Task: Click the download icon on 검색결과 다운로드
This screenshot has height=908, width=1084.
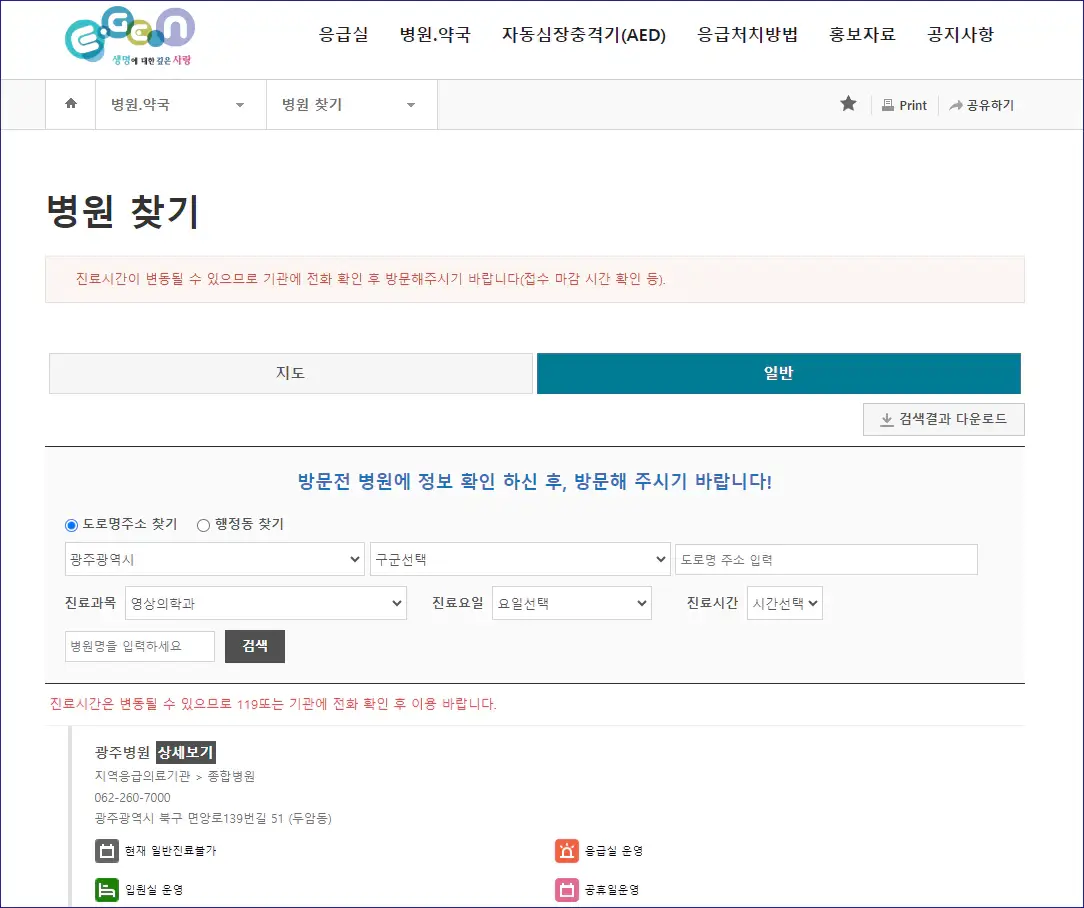Action: click(889, 419)
